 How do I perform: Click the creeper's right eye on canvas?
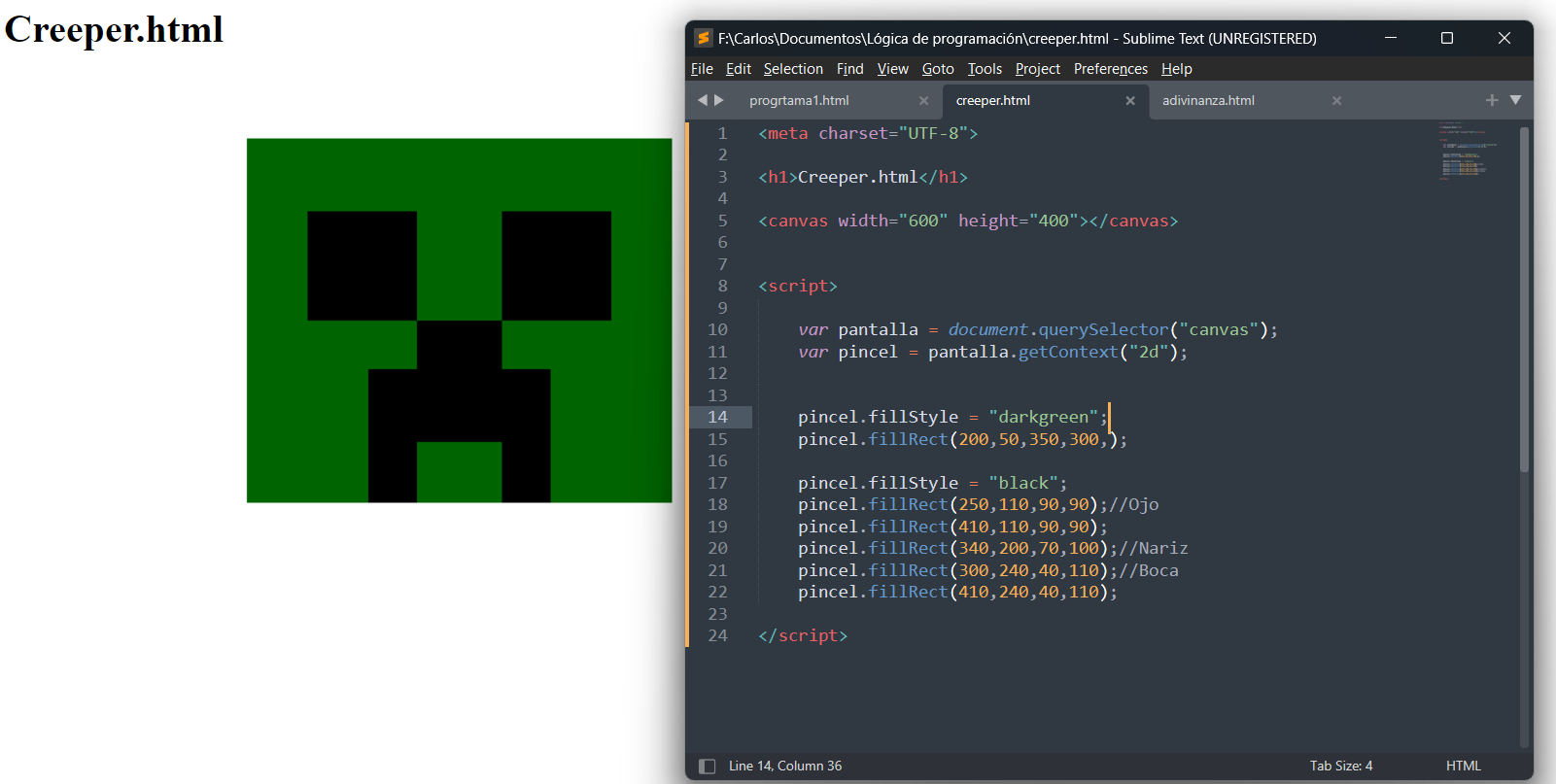tap(557, 266)
